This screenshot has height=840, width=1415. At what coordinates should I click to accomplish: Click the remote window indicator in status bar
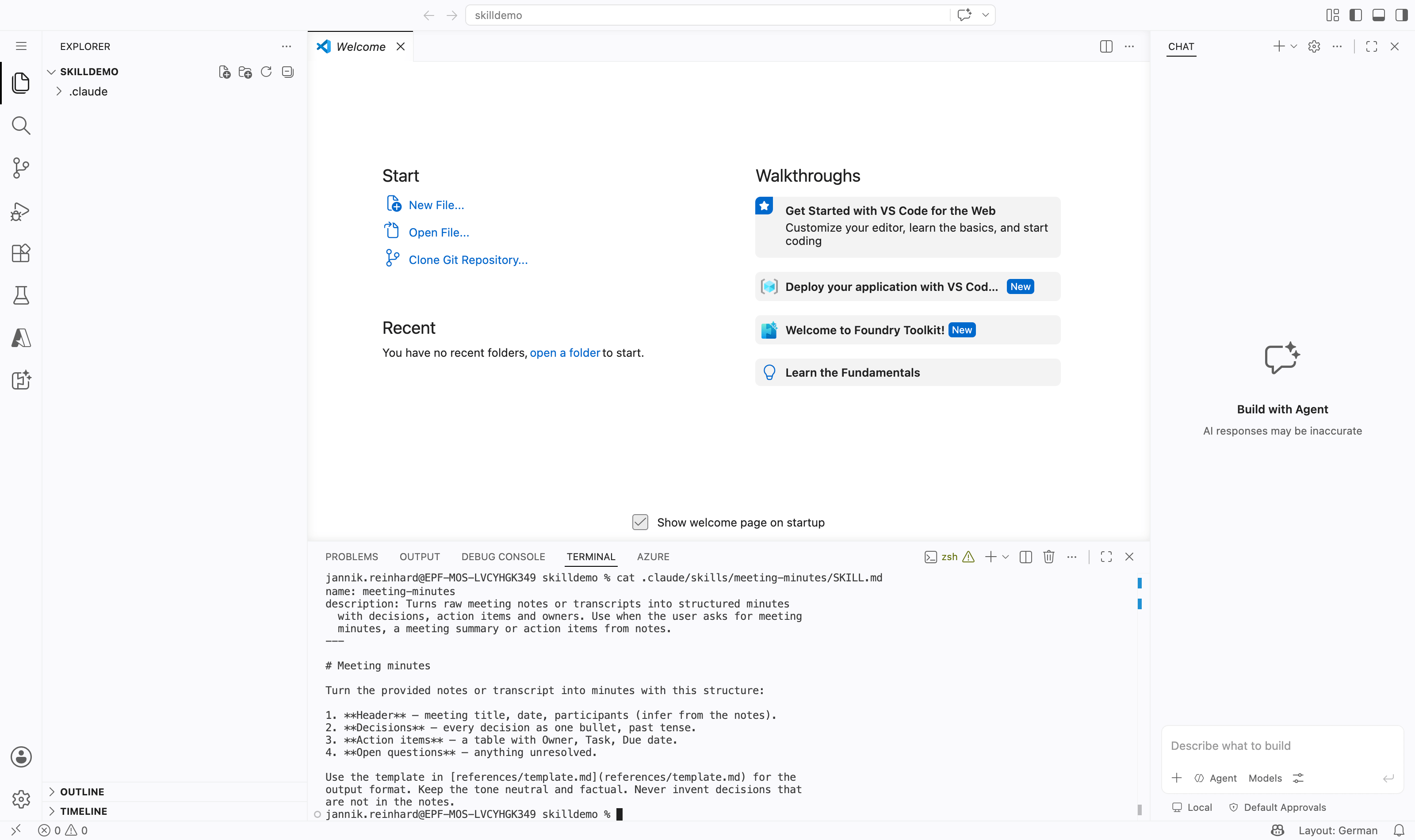(16, 830)
